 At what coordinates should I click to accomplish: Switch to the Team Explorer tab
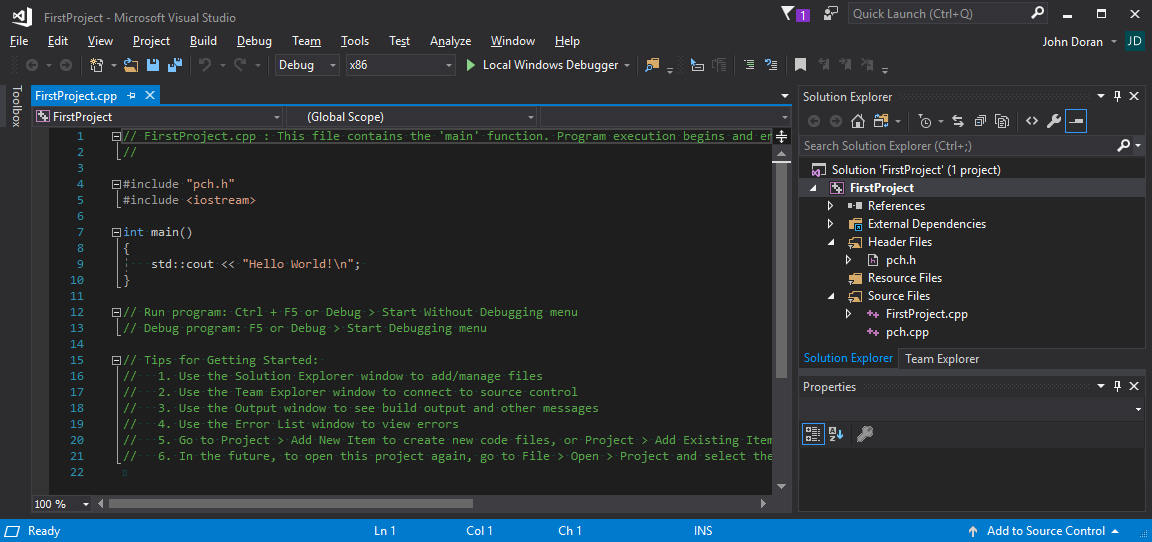942,359
